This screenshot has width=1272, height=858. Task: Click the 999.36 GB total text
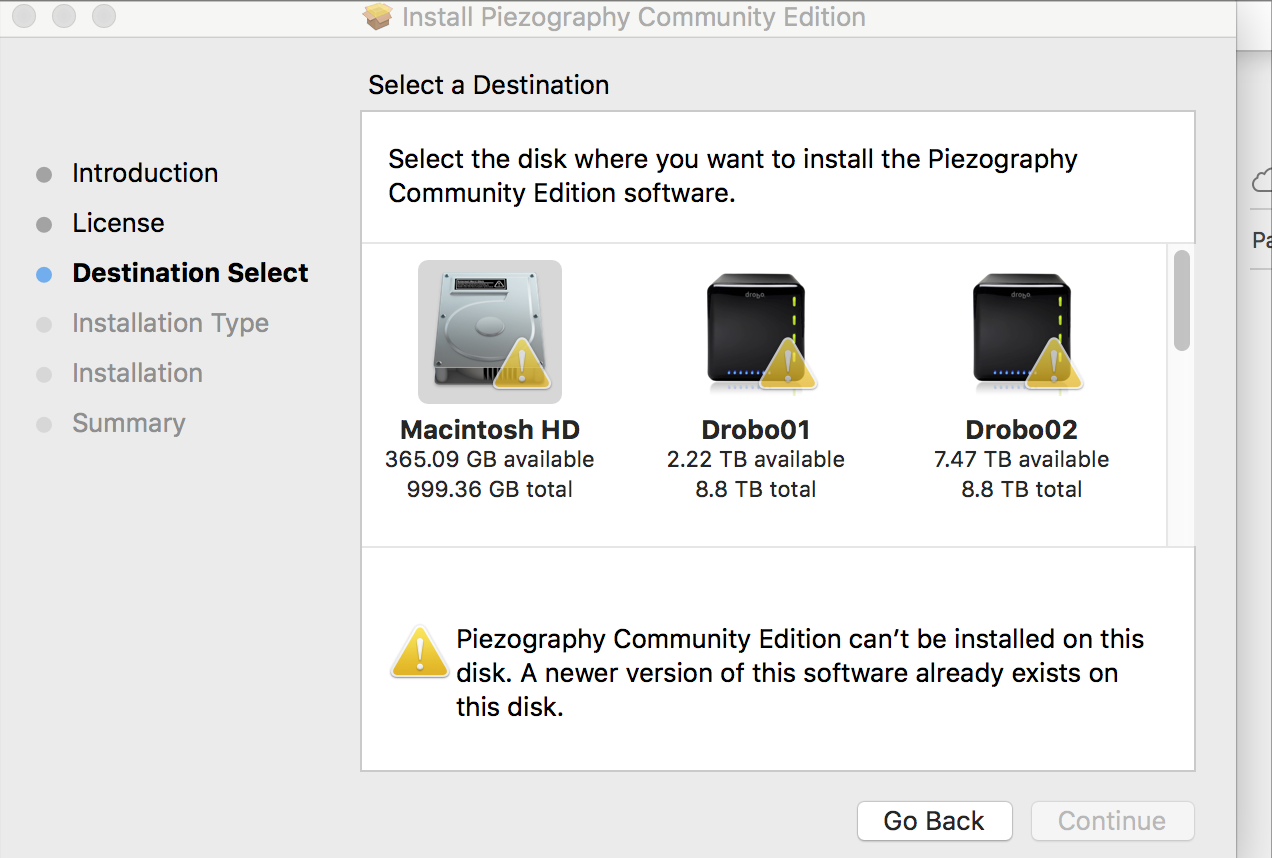[x=490, y=490]
